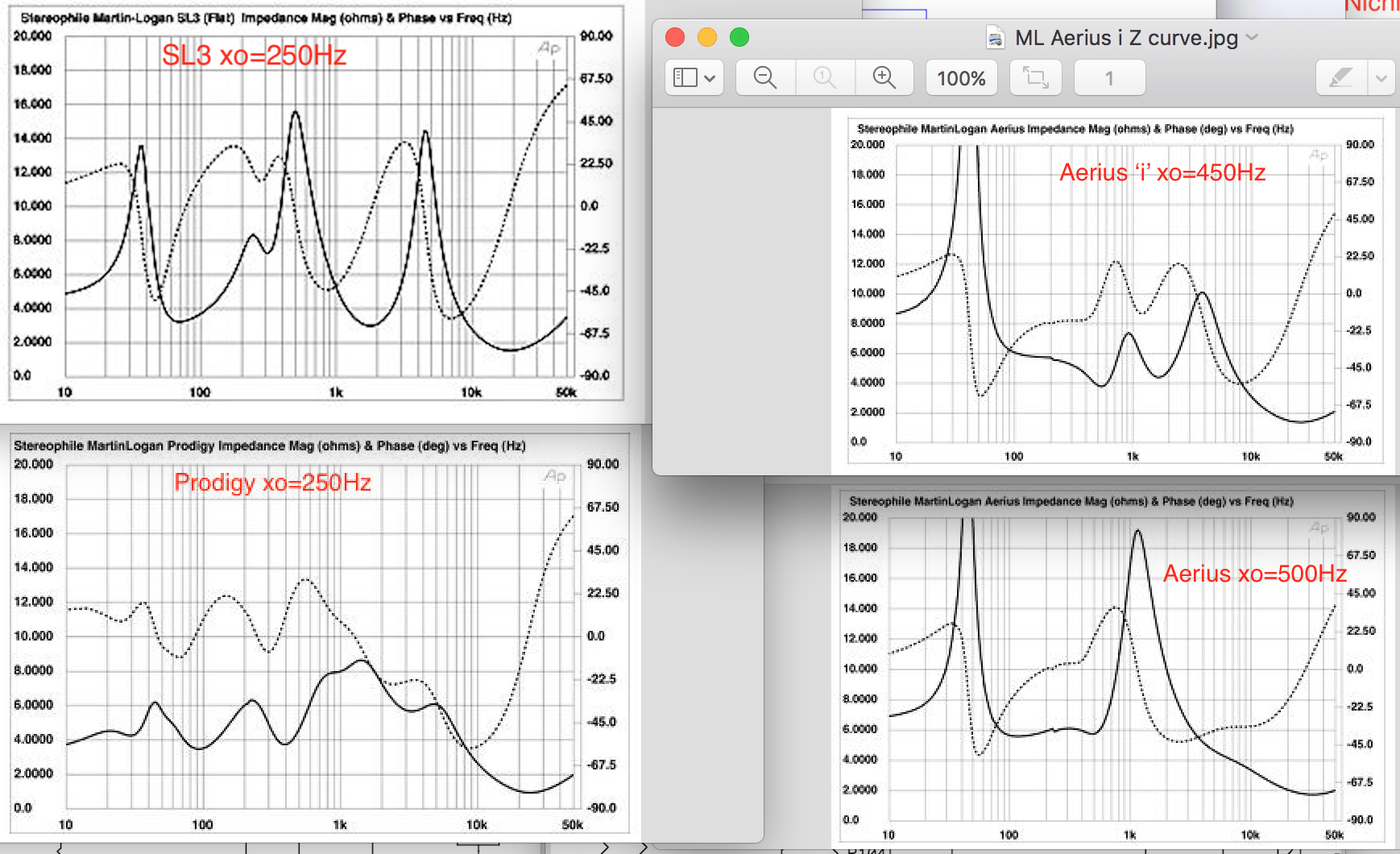Click the green full screen button
This screenshot has height=854, width=1400.
point(739,37)
